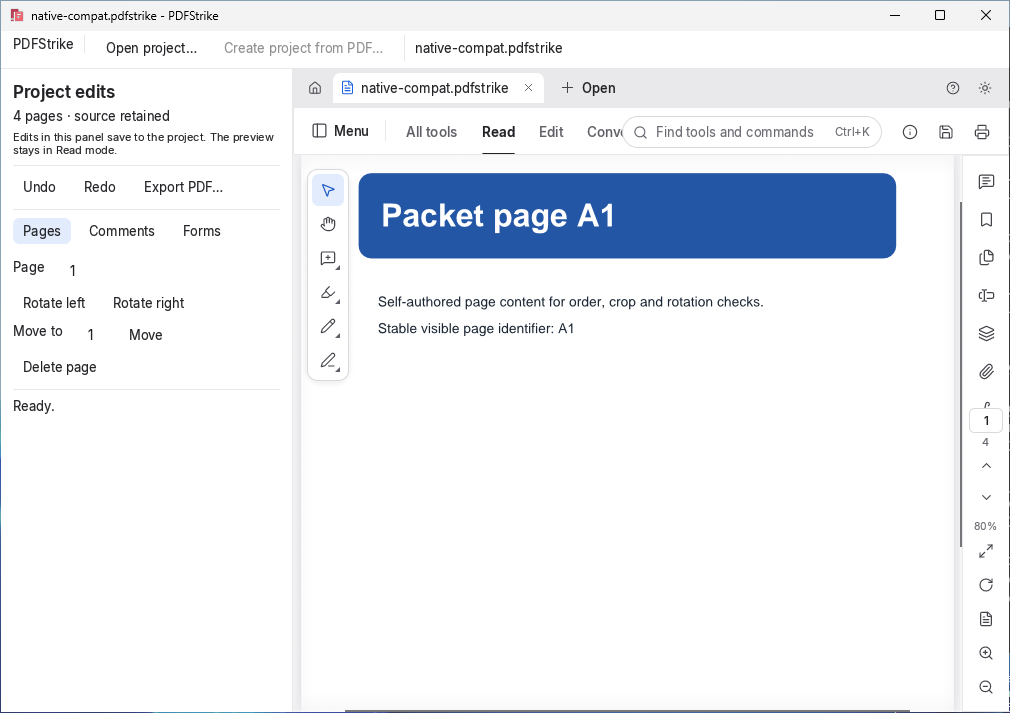
Task: Select the Pages tab in Project edits
Action: (x=42, y=231)
